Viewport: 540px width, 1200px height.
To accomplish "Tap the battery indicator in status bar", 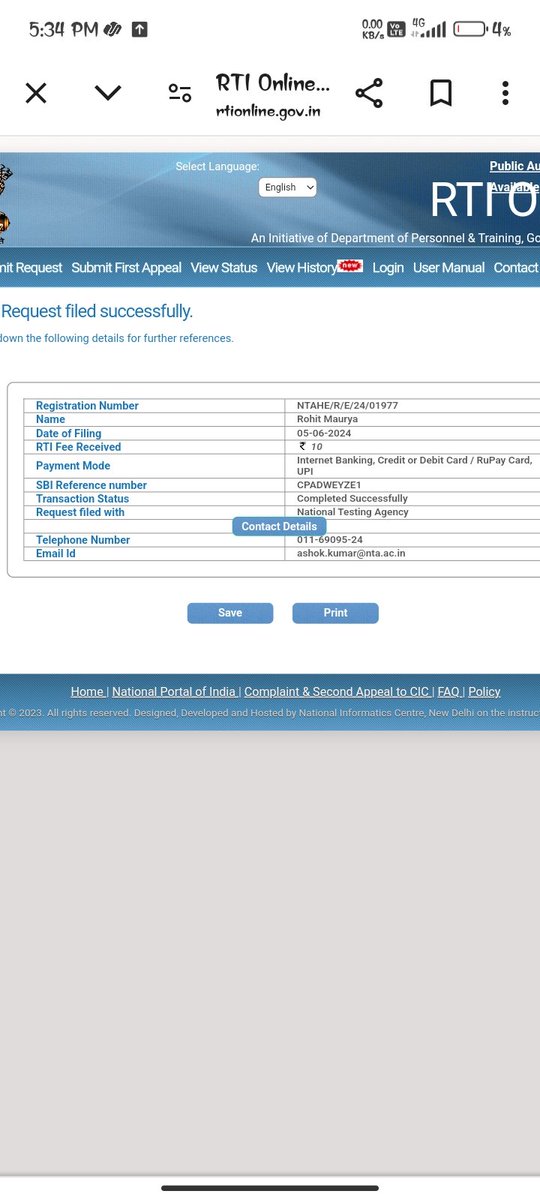I will (470, 30).
